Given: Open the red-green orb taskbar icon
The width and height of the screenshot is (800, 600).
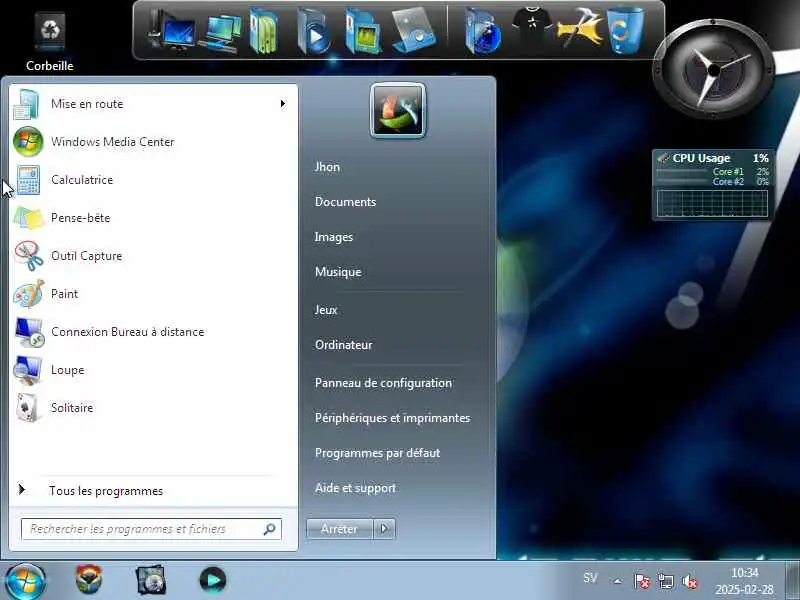Looking at the screenshot, I should pyautogui.click(x=89, y=580).
